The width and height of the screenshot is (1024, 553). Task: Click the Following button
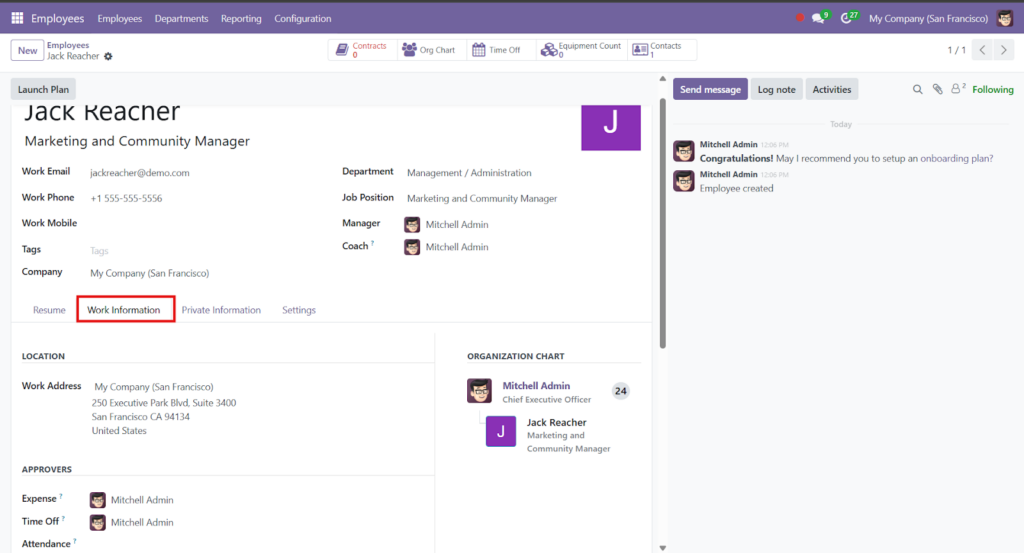(993, 89)
